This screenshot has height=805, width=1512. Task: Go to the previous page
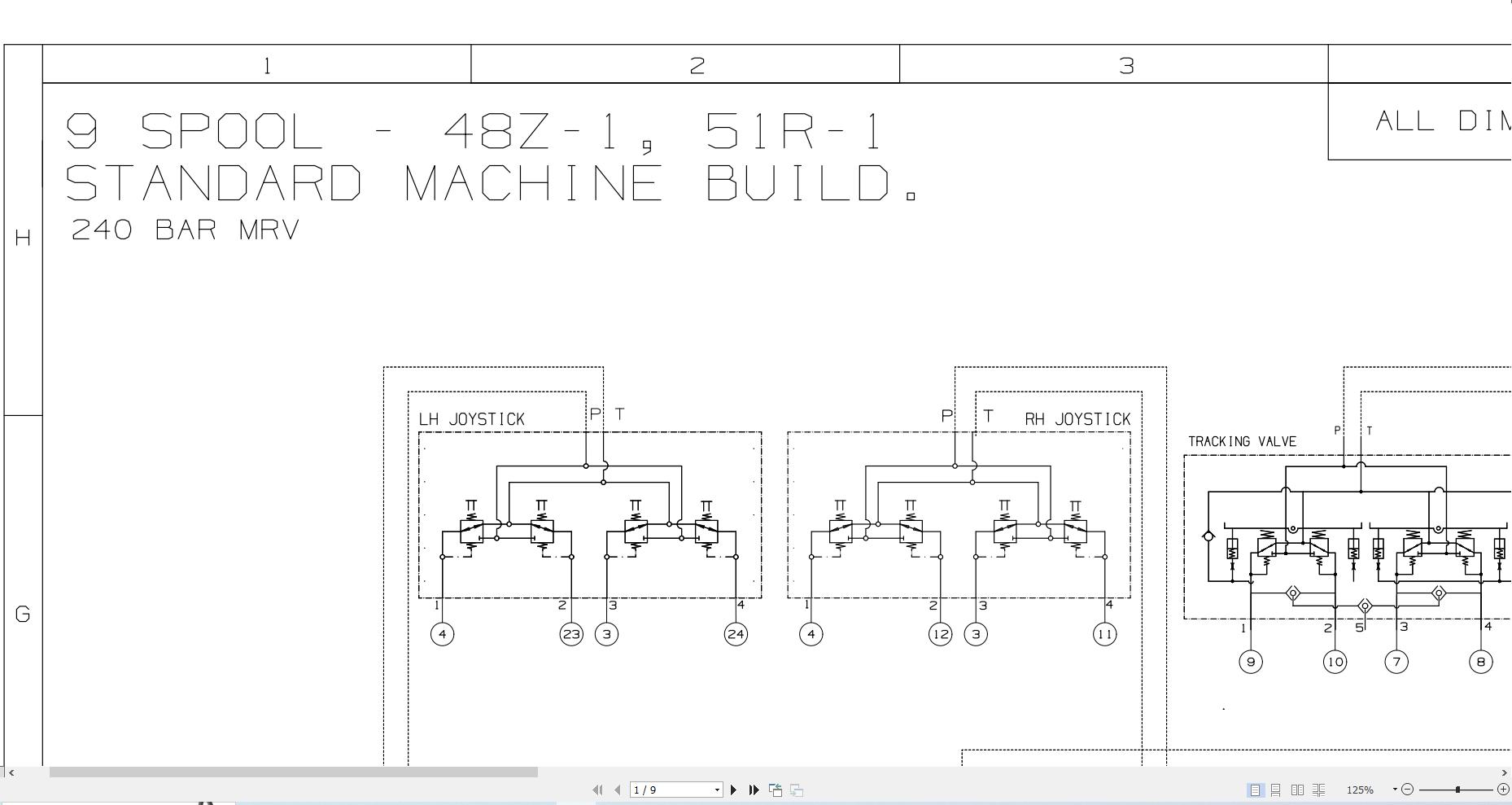coord(618,790)
